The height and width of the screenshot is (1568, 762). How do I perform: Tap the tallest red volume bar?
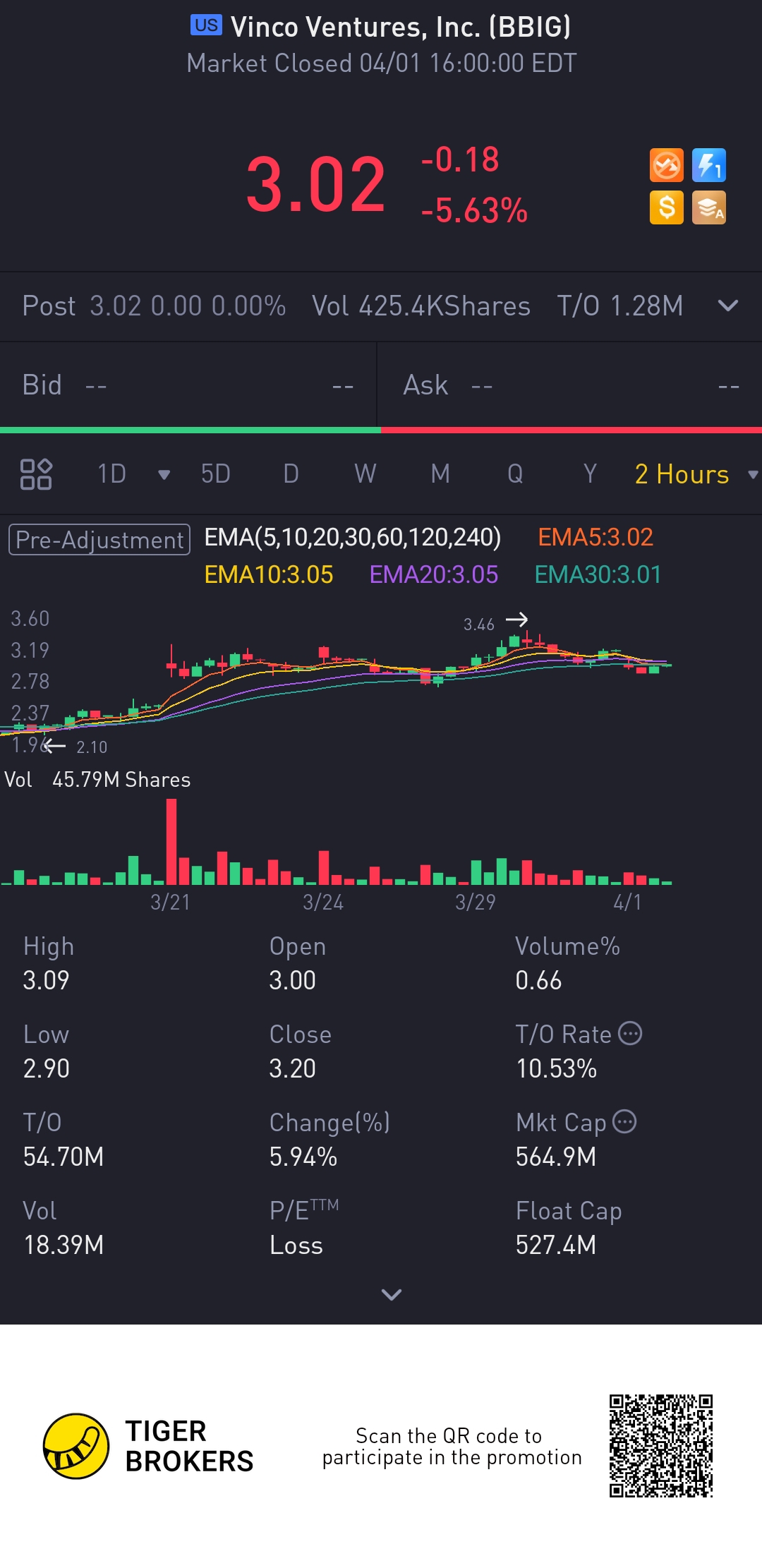point(171,841)
